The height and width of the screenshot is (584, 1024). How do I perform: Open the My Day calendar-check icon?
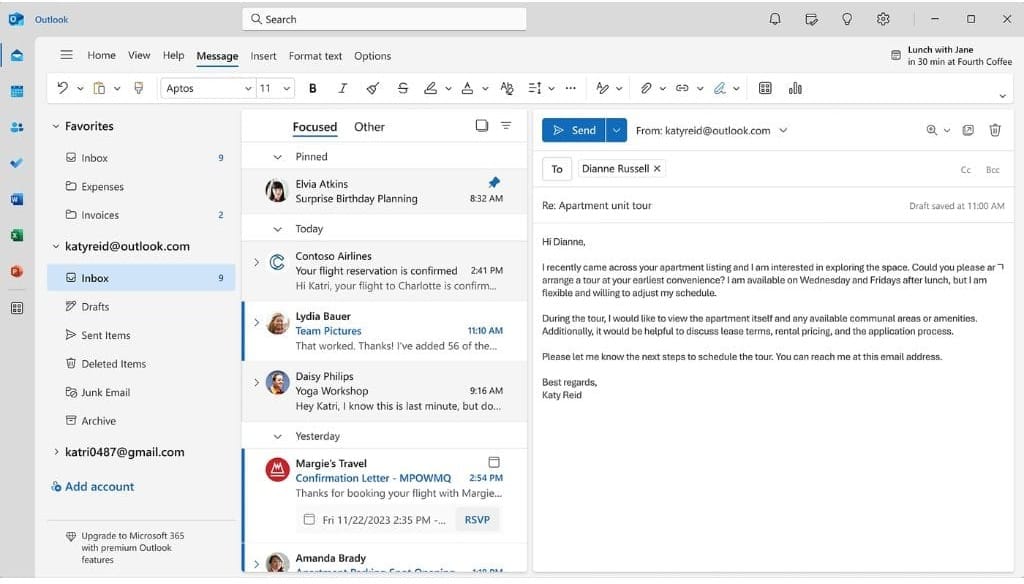click(x=811, y=19)
